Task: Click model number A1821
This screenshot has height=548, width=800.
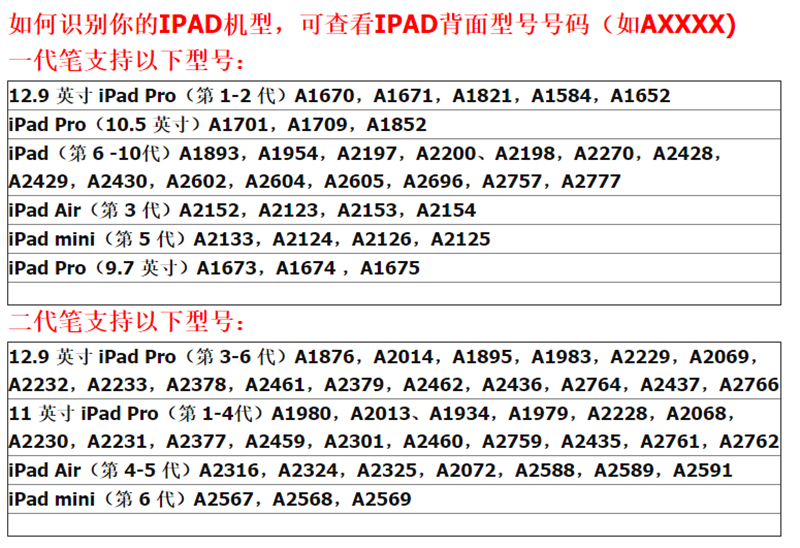Action: (x=482, y=95)
